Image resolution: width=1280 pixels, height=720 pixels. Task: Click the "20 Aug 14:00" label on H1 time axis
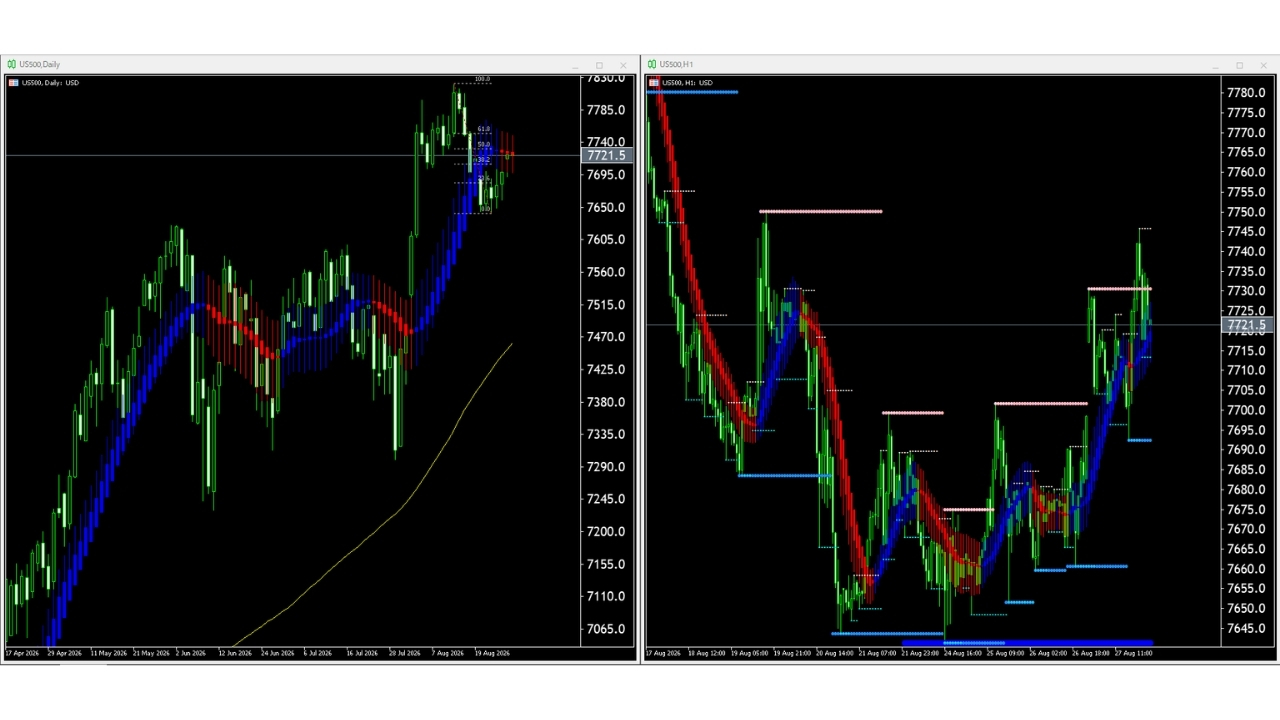click(835, 653)
